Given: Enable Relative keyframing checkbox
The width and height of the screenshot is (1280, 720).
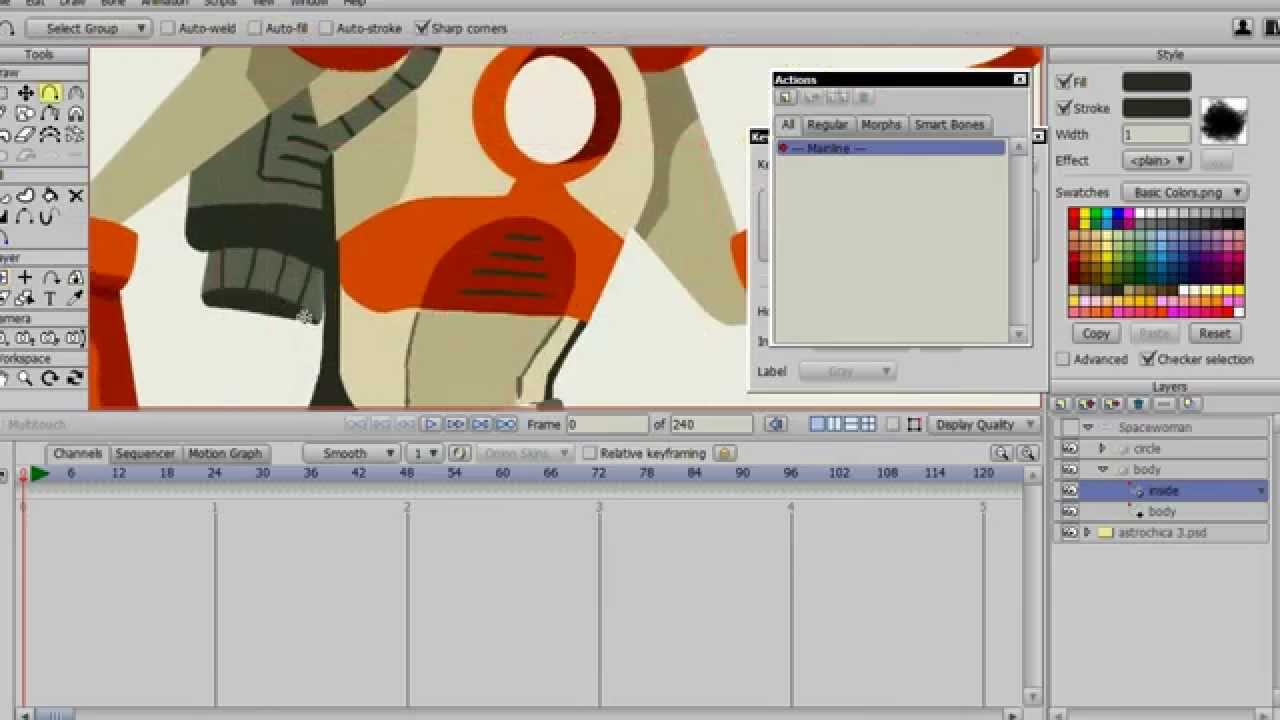Looking at the screenshot, I should tap(590, 453).
